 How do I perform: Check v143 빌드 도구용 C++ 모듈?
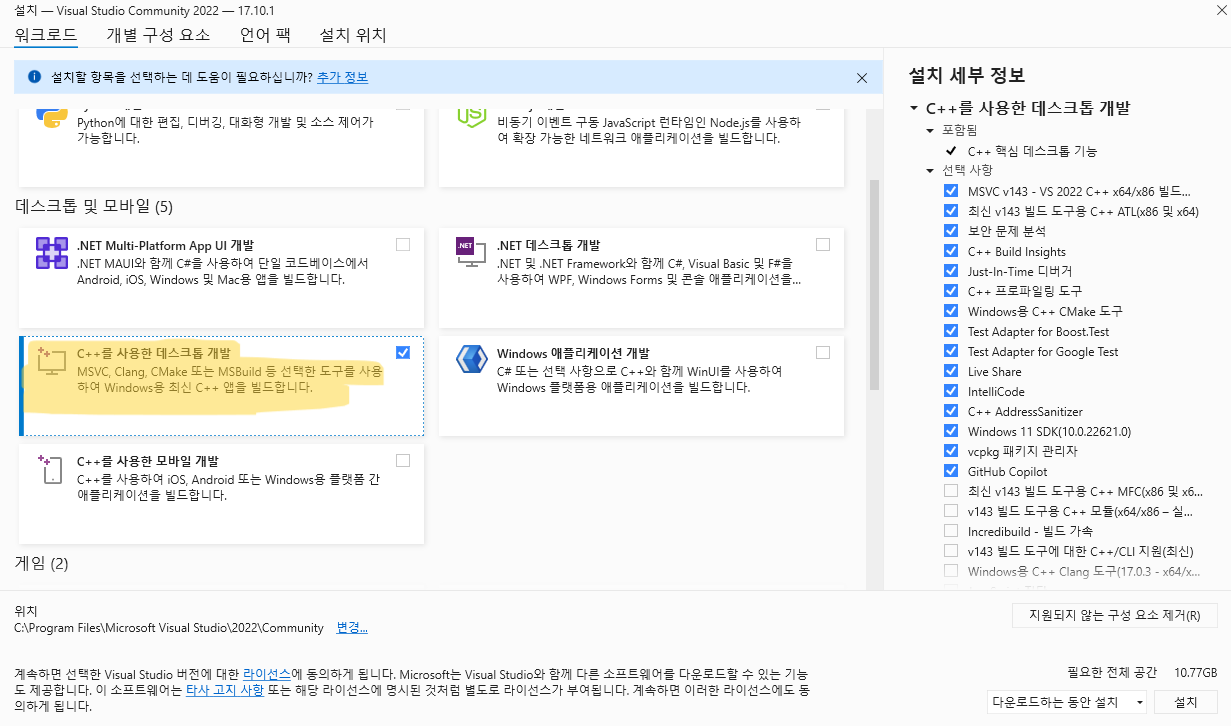click(950, 511)
